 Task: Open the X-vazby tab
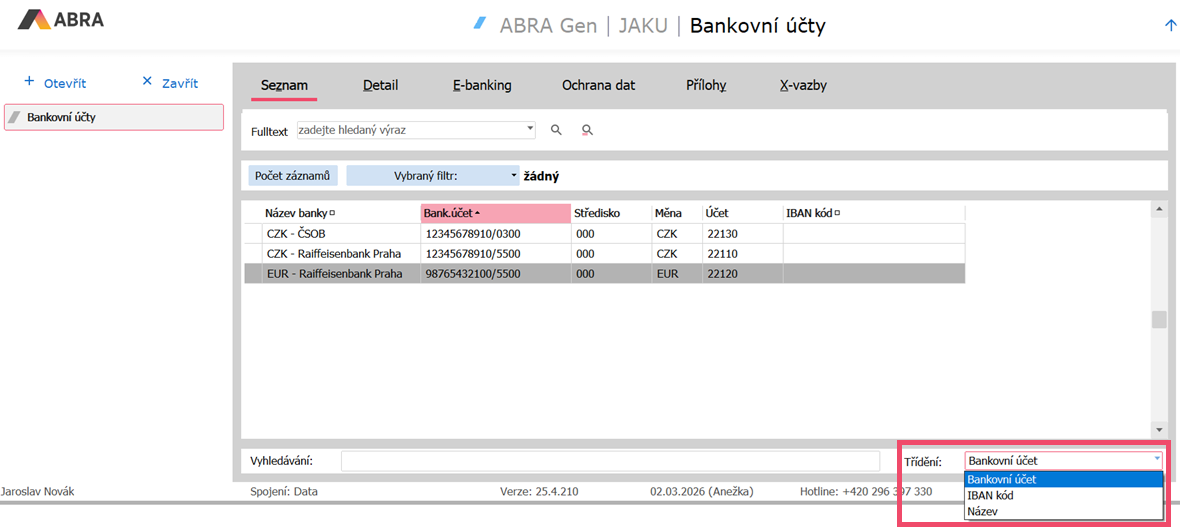[x=803, y=85]
